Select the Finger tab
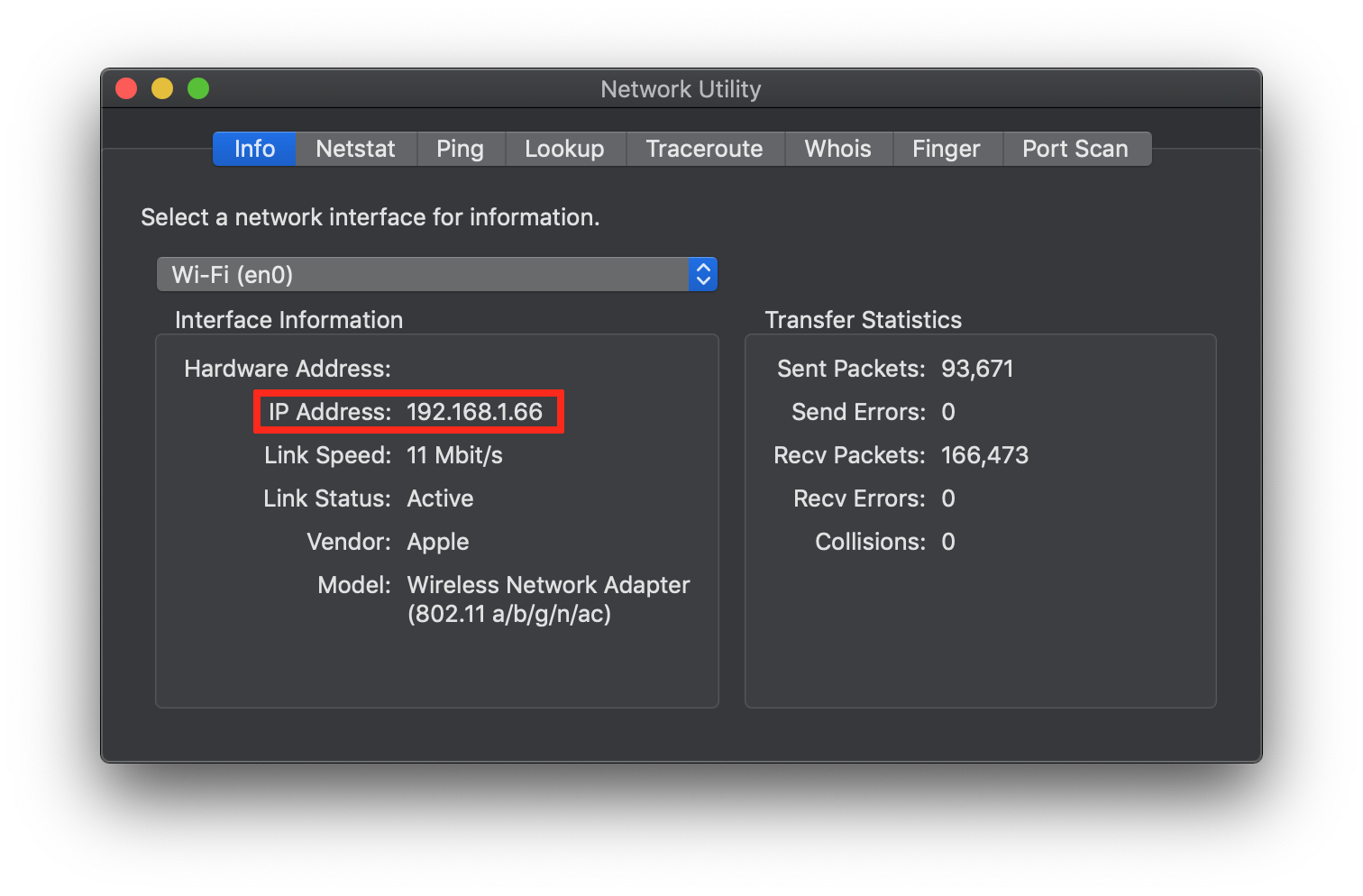Image resolution: width=1363 pixels, height=896 pixels. (x=947, y=148)
